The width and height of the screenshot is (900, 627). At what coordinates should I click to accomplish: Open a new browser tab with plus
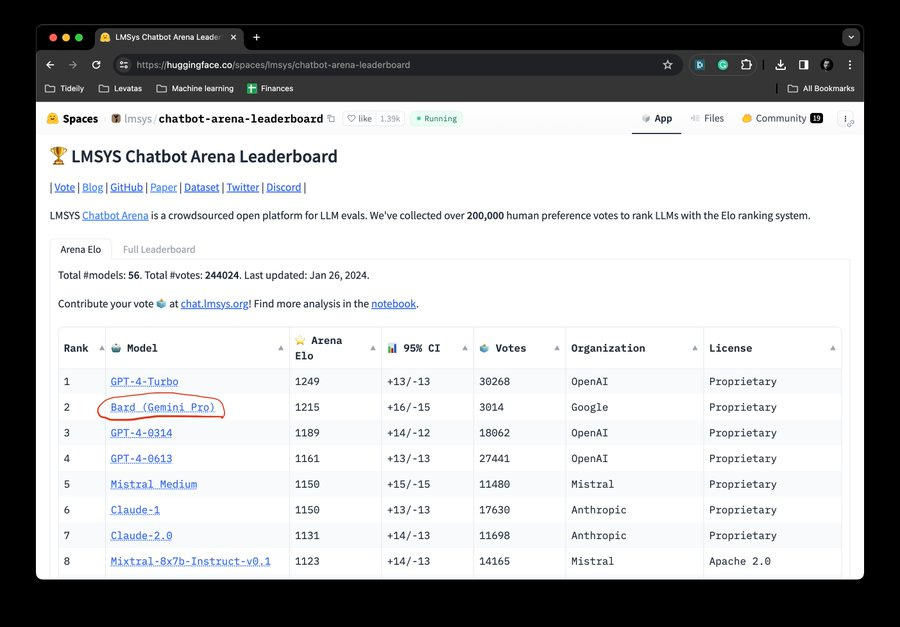257,37
